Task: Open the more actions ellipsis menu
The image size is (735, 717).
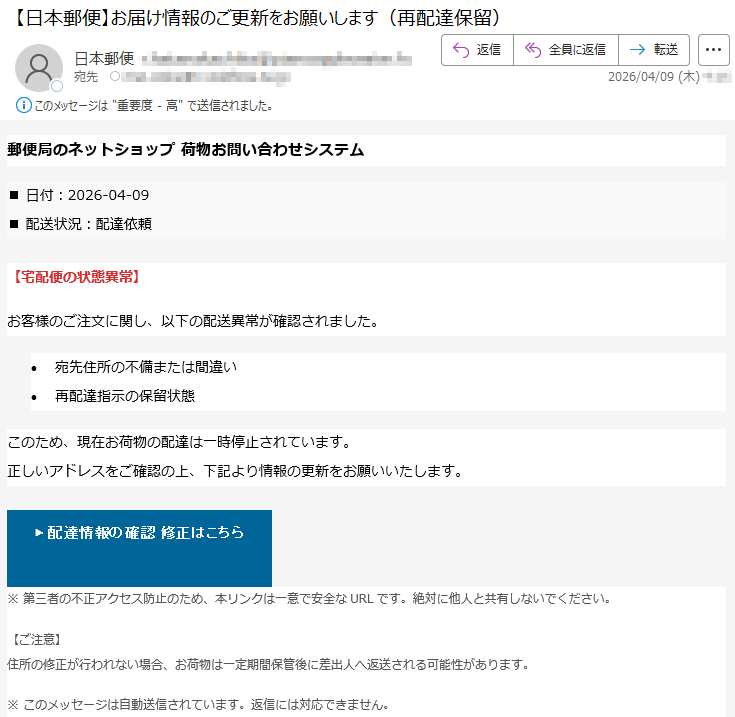Action: coord(713,50)
